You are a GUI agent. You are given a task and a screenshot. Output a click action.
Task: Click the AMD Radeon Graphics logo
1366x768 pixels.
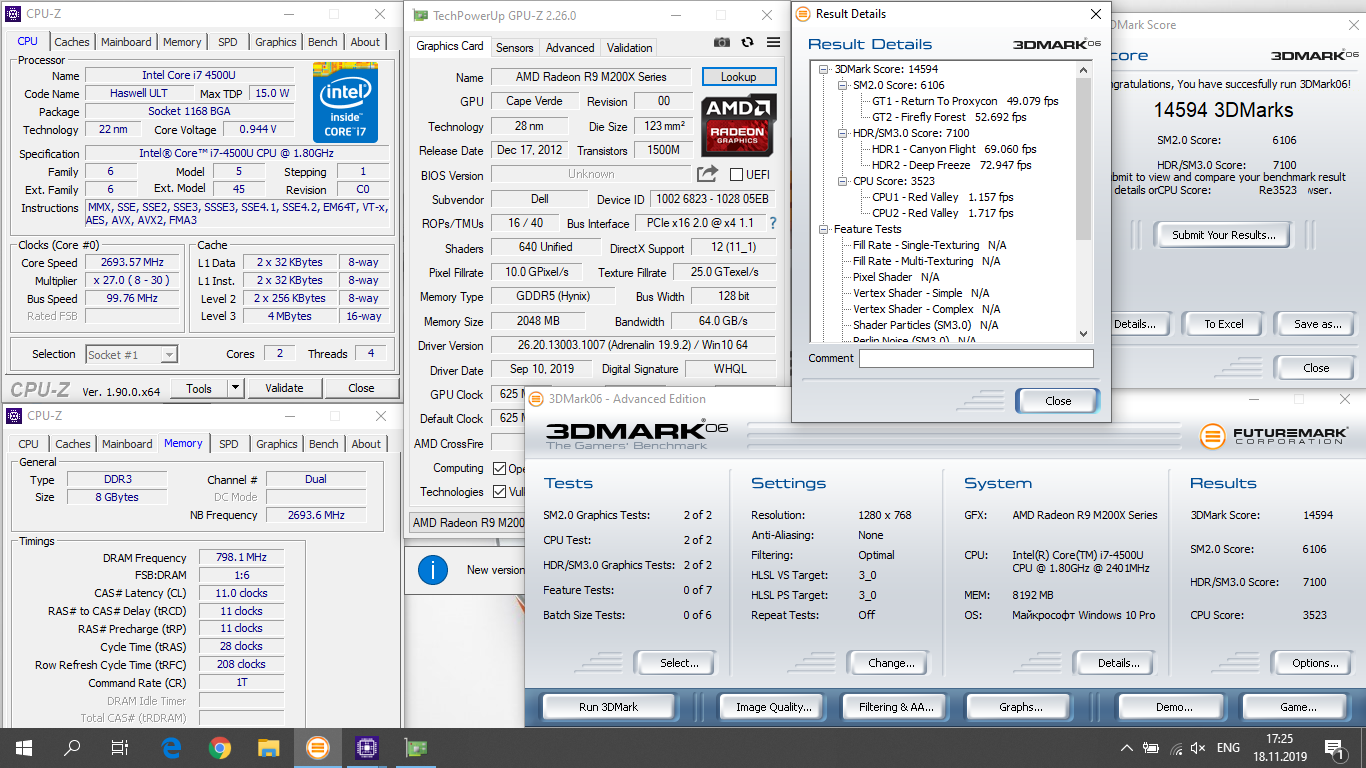click(739, 124)
